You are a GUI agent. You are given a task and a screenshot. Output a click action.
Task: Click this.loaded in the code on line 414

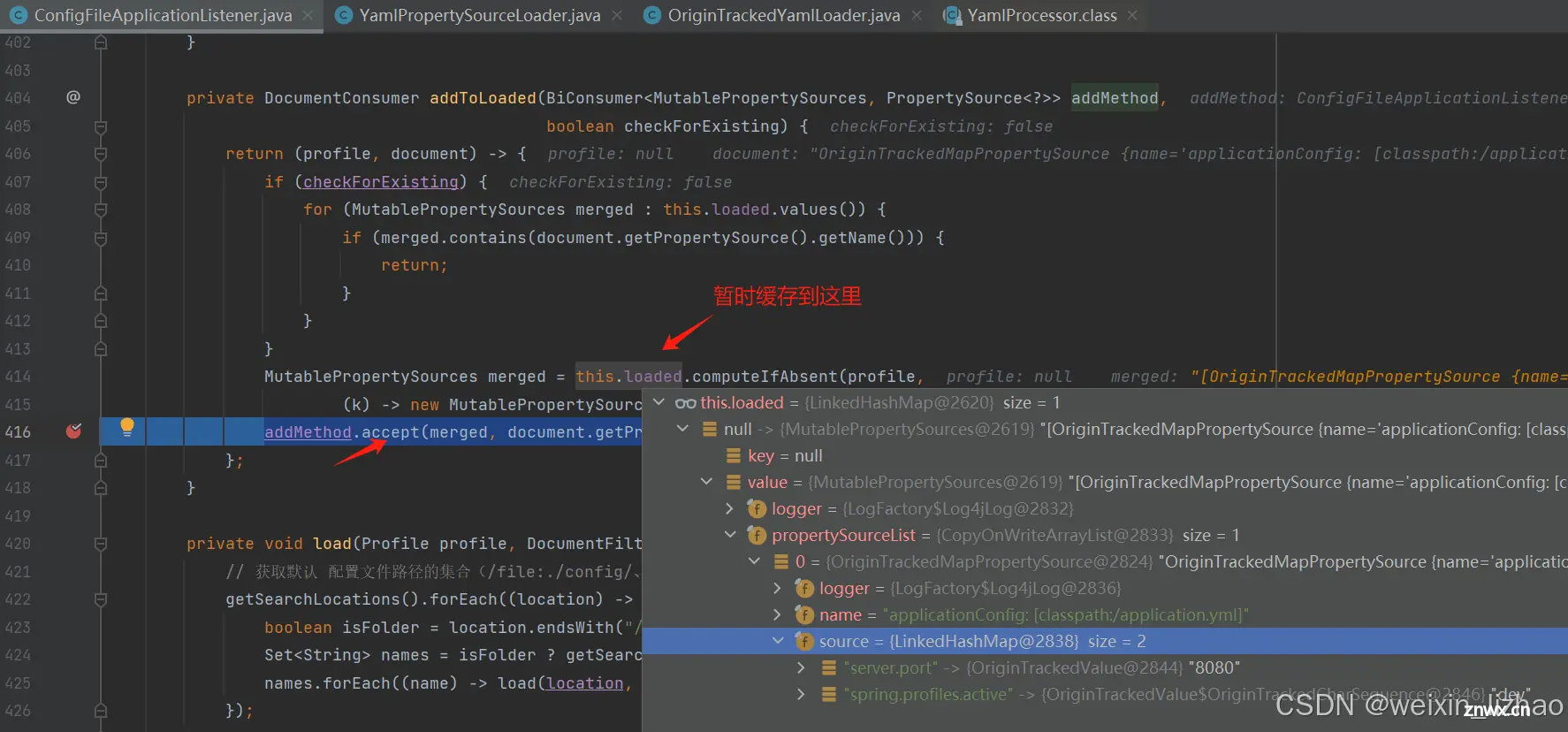(628, 377)
